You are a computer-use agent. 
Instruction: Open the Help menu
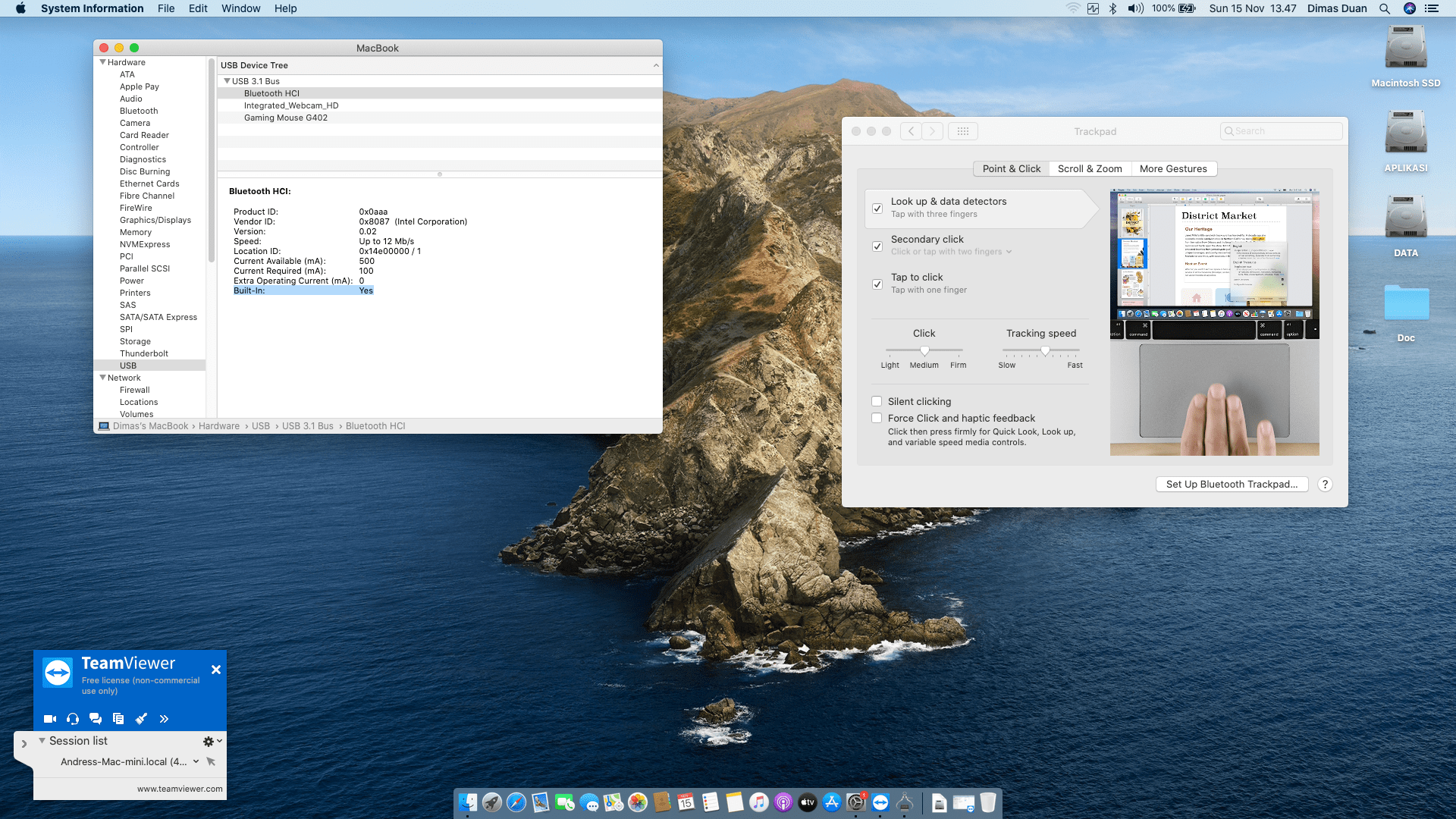[x=285, y=8]
